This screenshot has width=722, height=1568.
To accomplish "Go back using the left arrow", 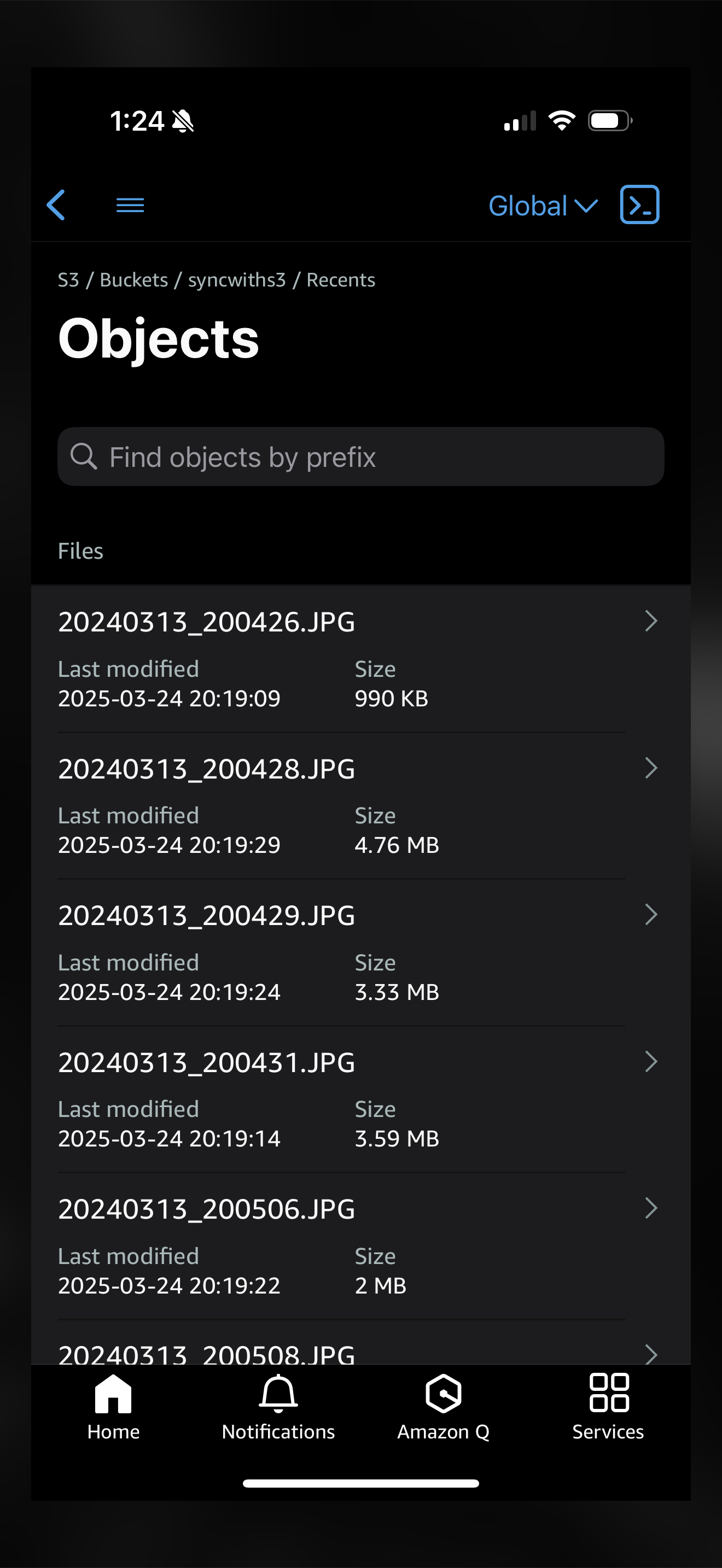I will tap(56, 205).
